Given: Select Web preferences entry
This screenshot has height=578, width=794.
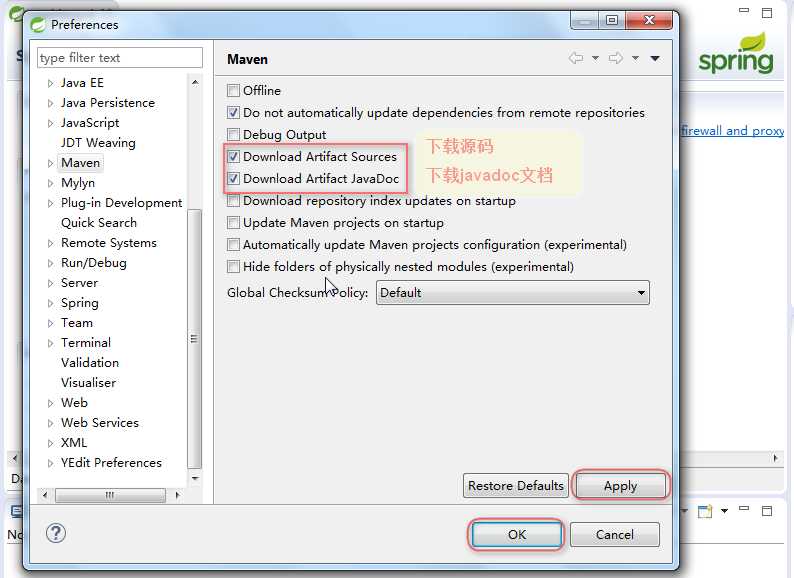Looking at the screenshot, I should pyautogui.click(x=74, y=403).
